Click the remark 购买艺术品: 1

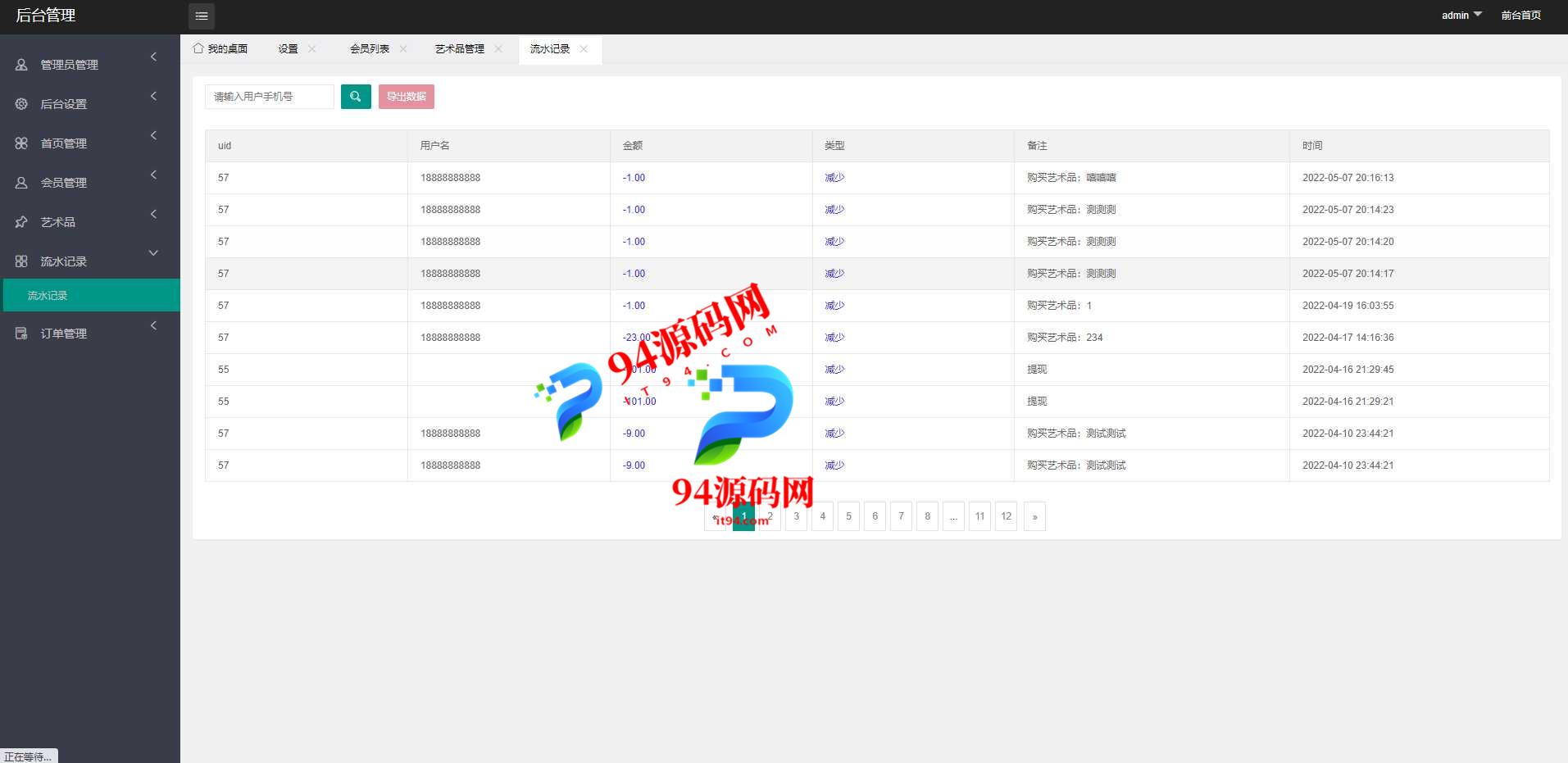tap(1059, 306)
